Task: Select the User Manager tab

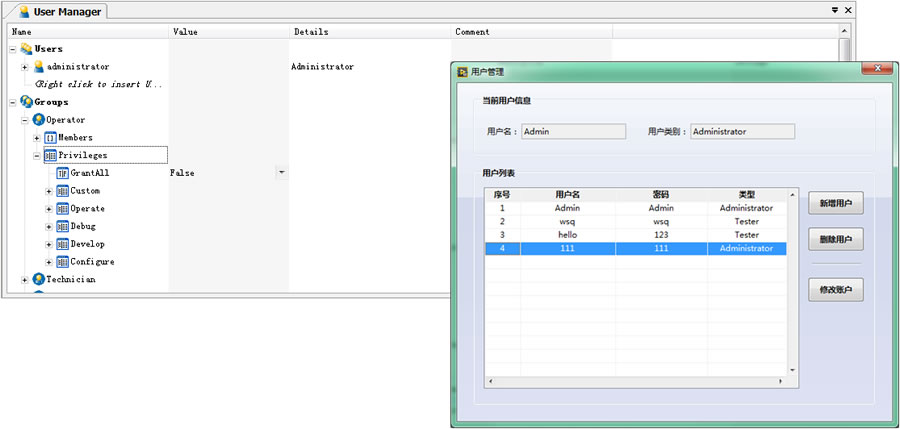Action: tap(60, 12)
